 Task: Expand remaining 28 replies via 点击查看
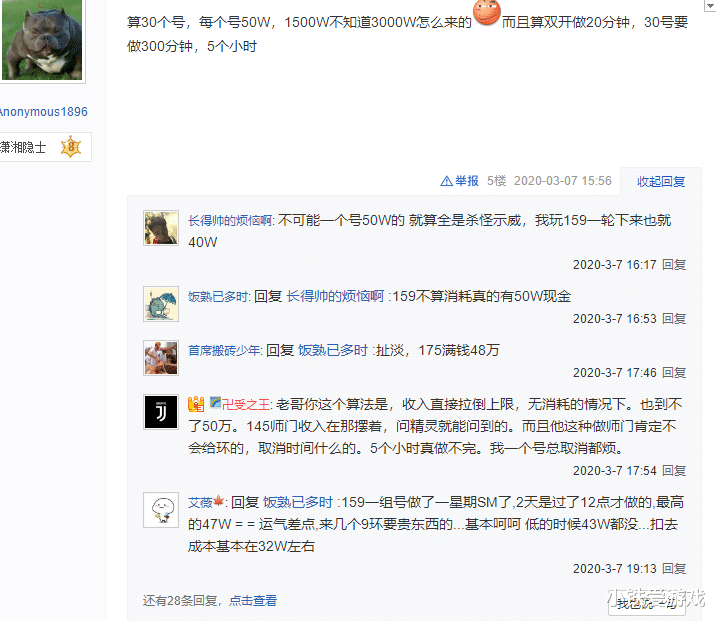coord(253,600)
